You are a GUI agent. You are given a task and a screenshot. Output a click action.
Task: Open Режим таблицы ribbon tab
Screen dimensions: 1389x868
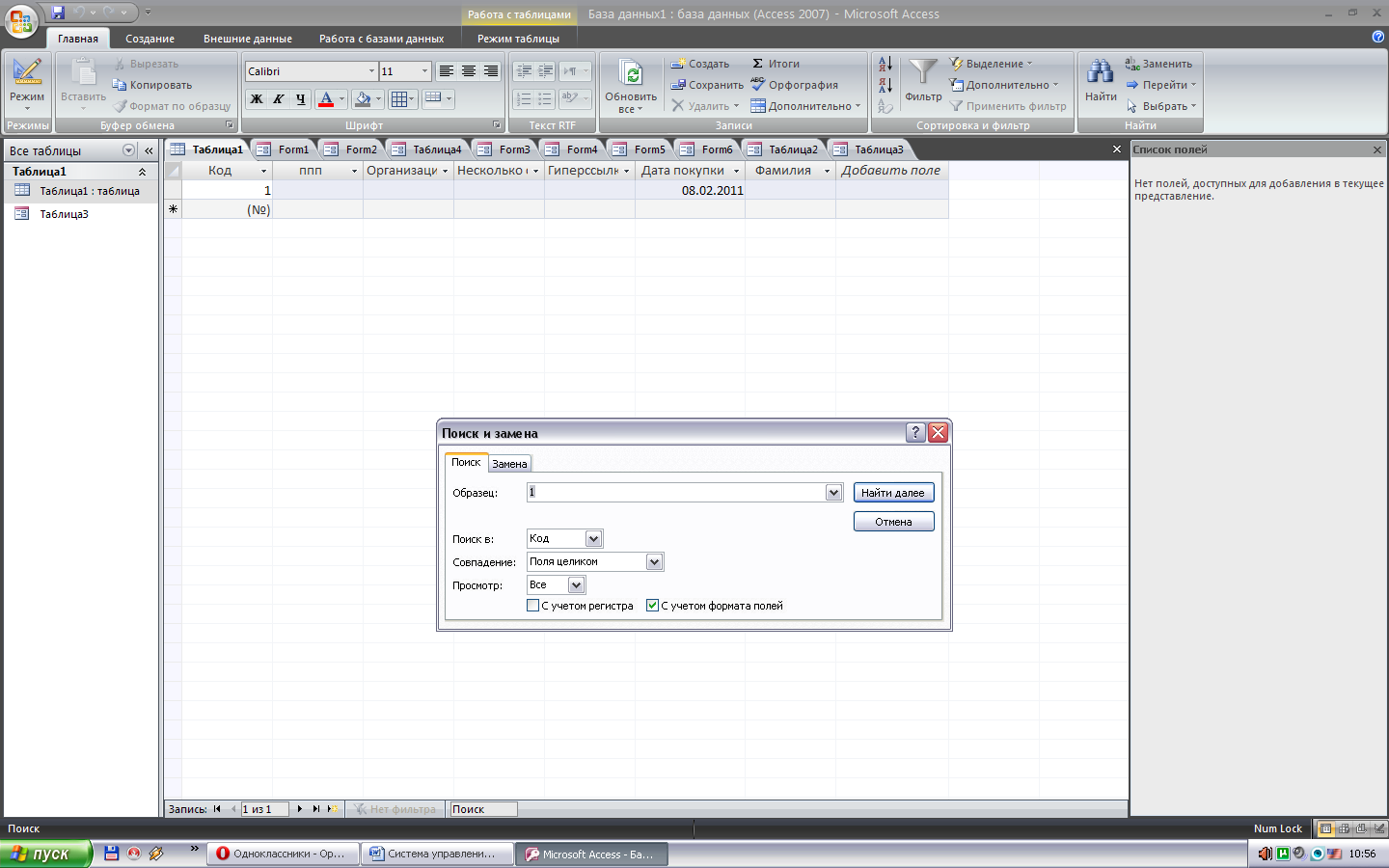click(x=518, y=39)
